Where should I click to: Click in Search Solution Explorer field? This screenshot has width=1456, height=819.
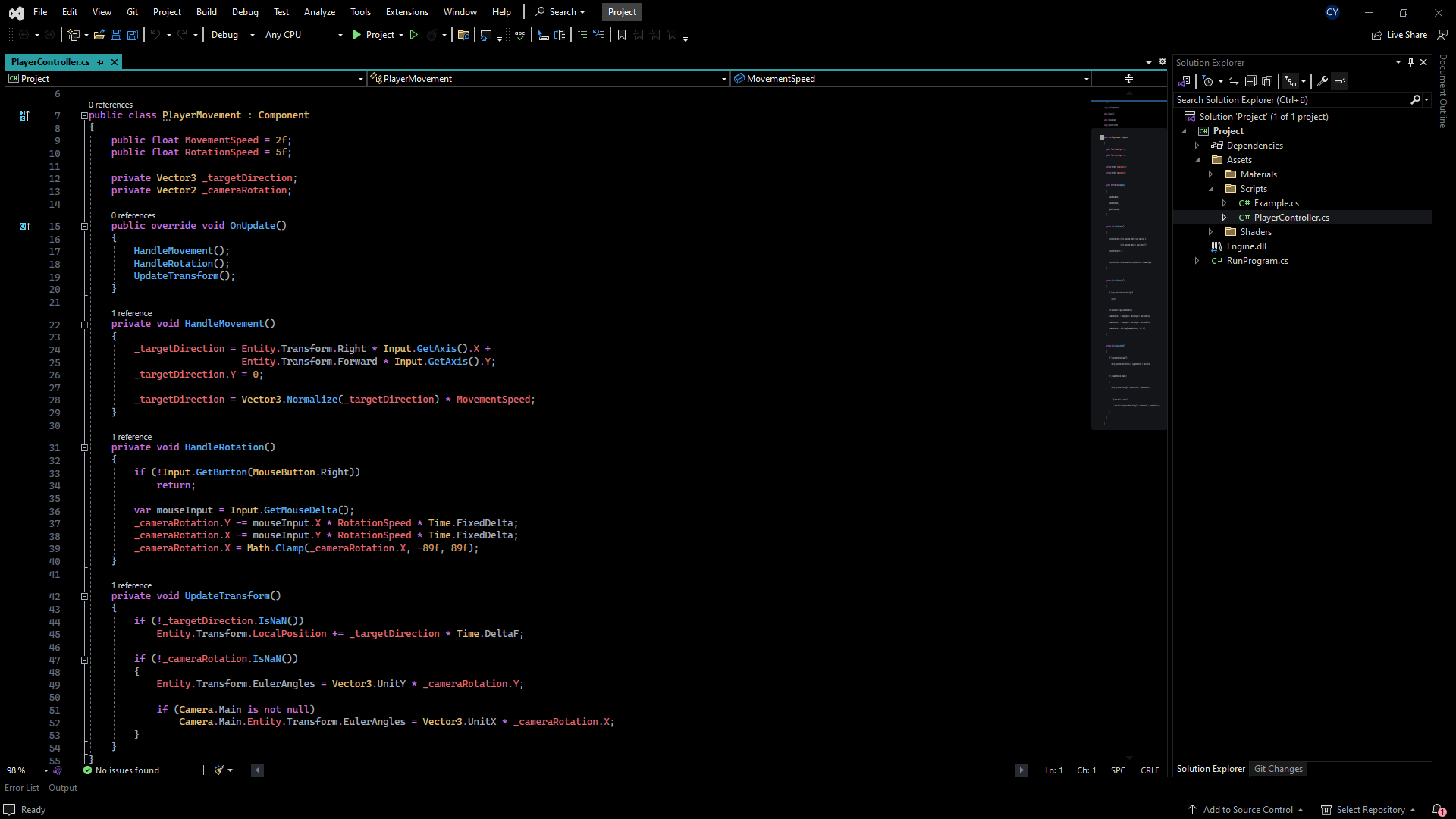point(1291,100)
